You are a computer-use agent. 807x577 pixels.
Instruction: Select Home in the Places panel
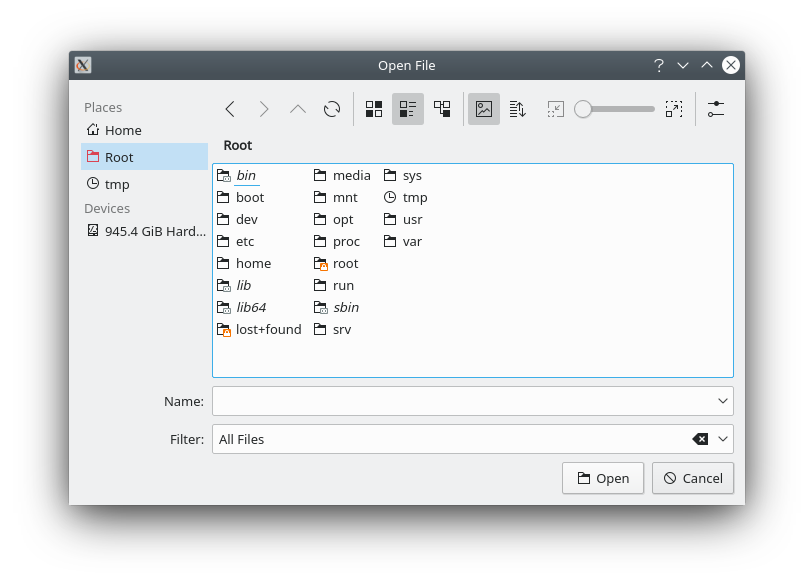123,130
